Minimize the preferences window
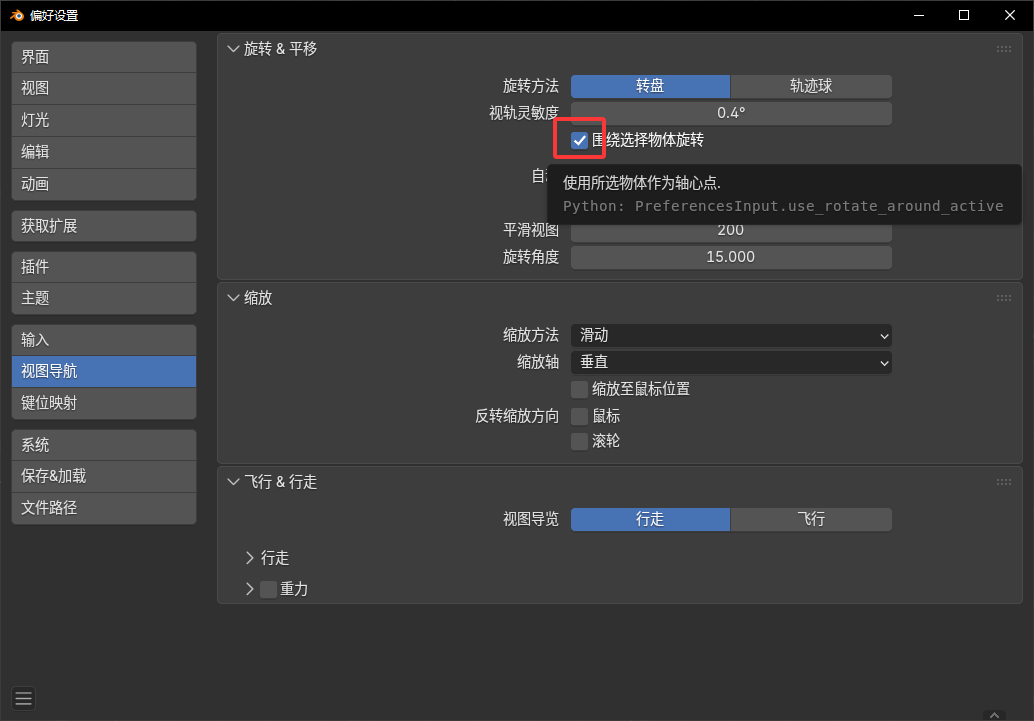This screenshot has width=1034, height=721. coord(919,15)
